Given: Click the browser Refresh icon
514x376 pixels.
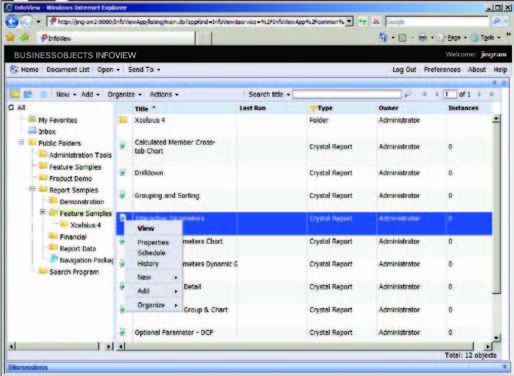Looking at the screenshot, I should (x=362, y=22).
